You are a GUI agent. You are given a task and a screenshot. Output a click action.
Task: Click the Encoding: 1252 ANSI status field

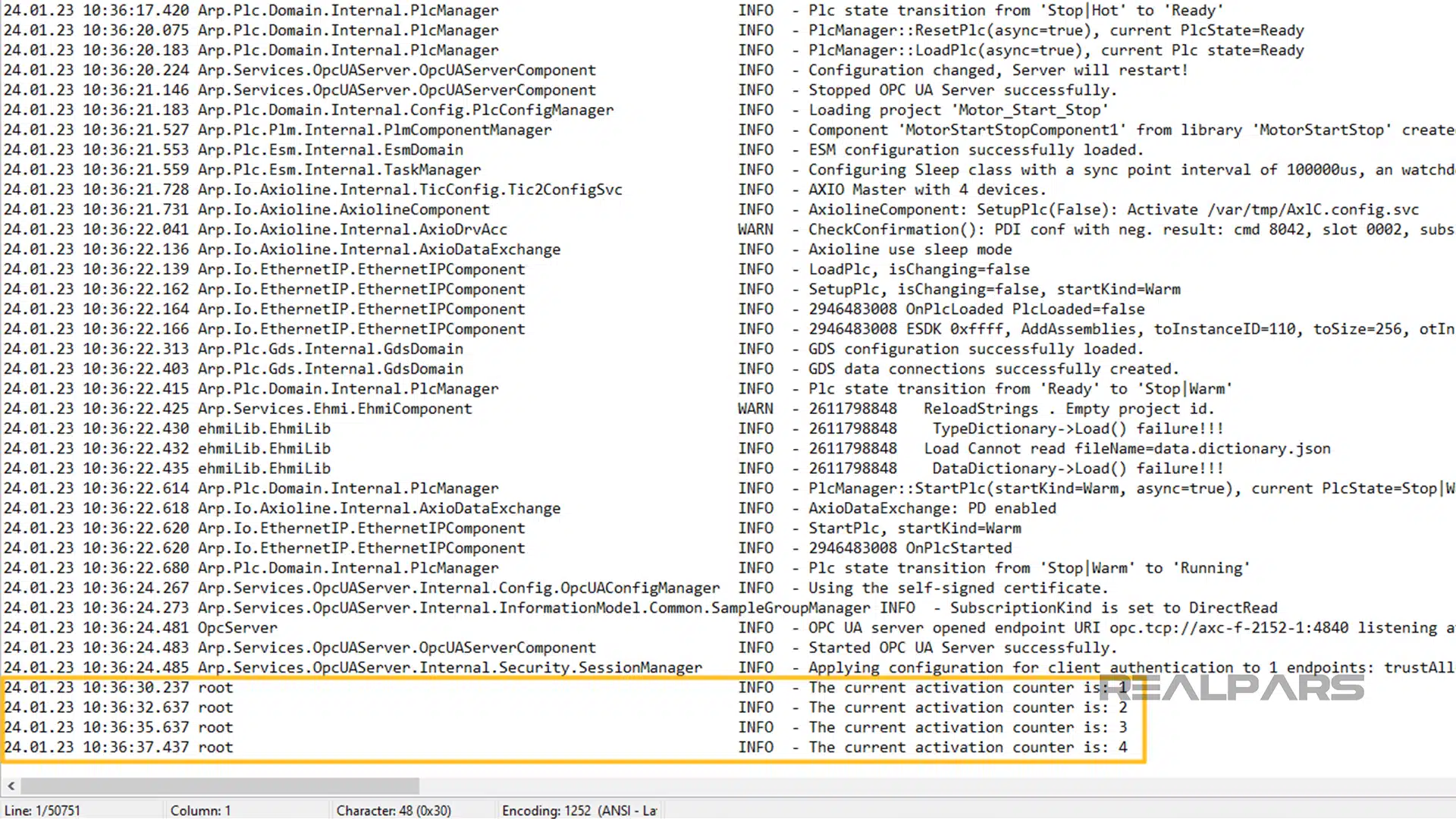(579, 811)
